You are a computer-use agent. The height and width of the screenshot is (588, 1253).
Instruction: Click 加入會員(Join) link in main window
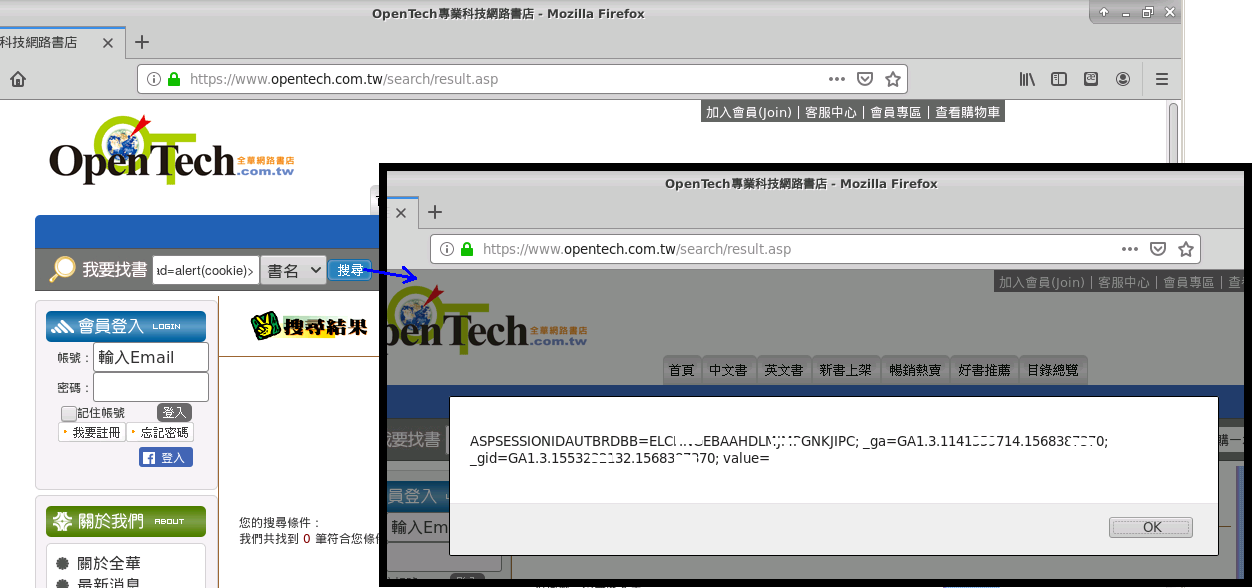749,112
